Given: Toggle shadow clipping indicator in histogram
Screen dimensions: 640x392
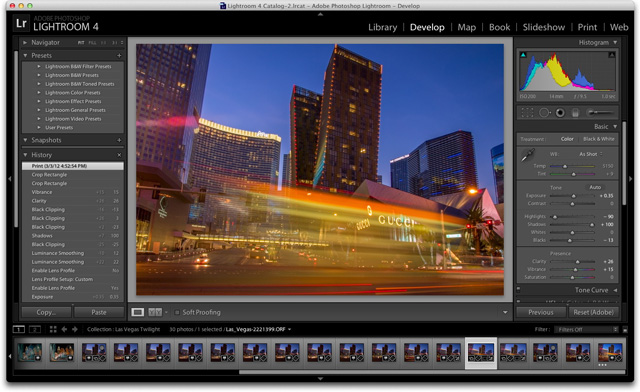Looking at the screenshot, I should tap(523, 54).
